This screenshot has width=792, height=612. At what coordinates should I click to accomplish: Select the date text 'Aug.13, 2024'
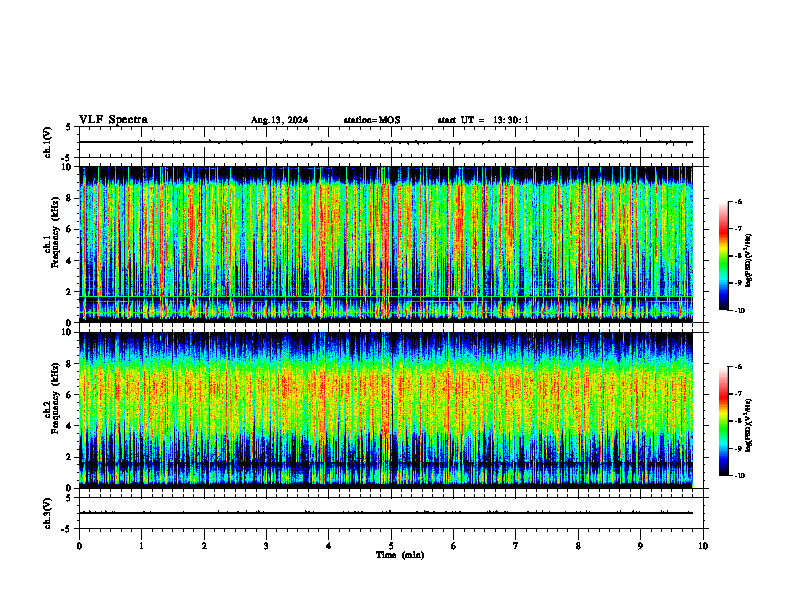click(x=279, y=120)
